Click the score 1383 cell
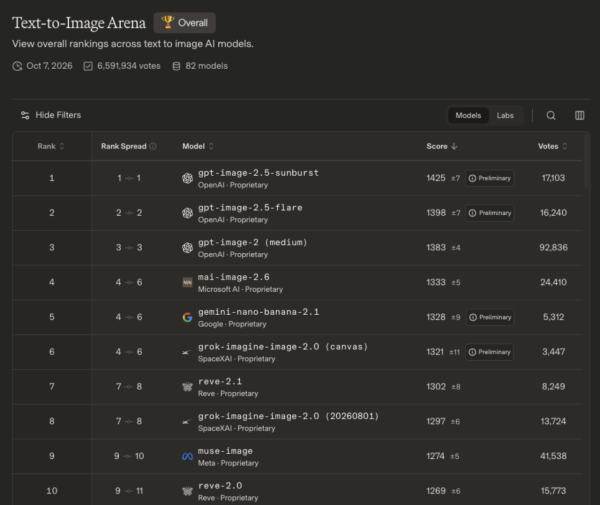The image size is (600, 505). (436, 248)
